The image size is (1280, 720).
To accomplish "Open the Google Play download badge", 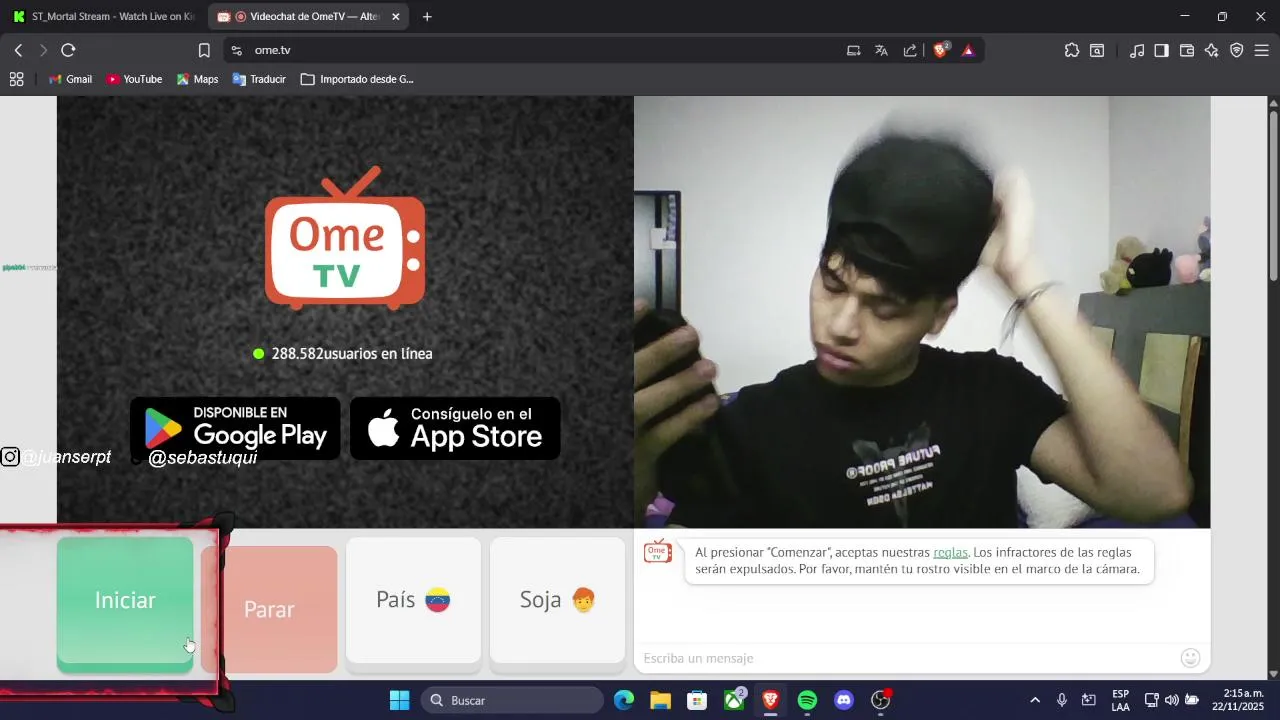I will pyautogui.click(x=235, y=428).
